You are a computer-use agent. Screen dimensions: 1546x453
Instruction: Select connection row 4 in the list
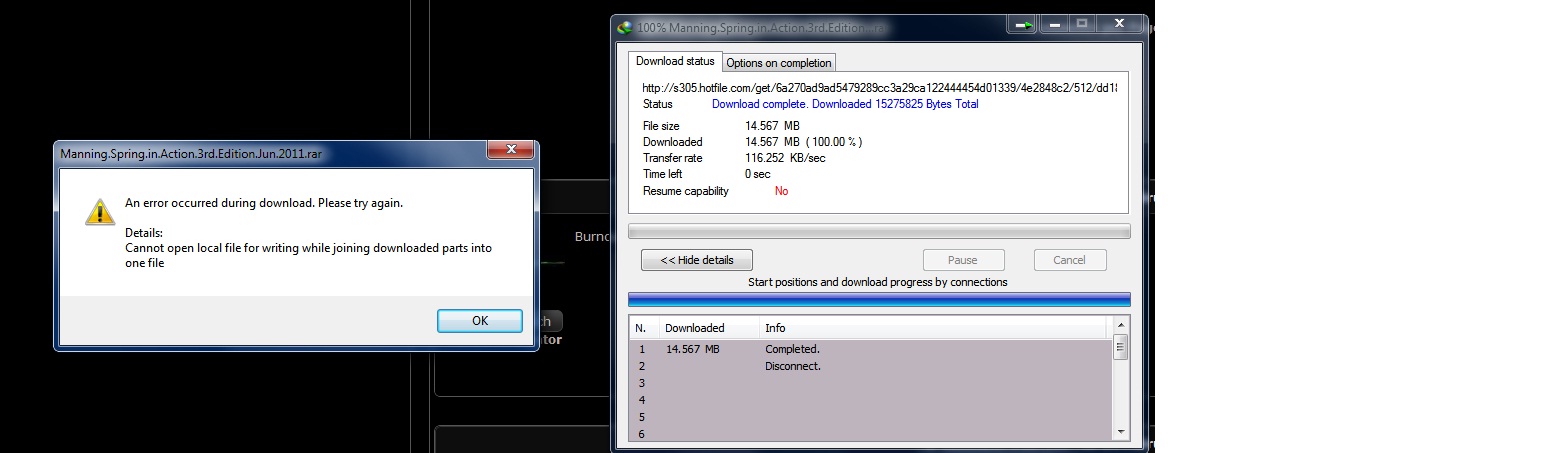click(x=871, y=400)
